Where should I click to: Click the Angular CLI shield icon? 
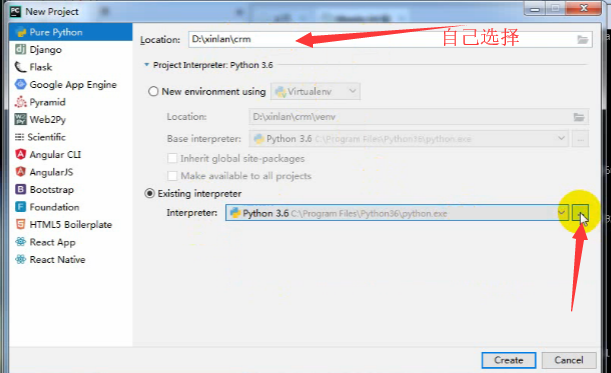[20, 154]
